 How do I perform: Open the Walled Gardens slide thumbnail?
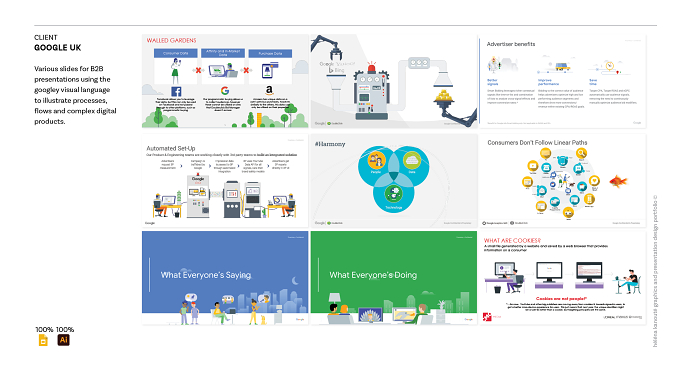(x=225, y=81)
